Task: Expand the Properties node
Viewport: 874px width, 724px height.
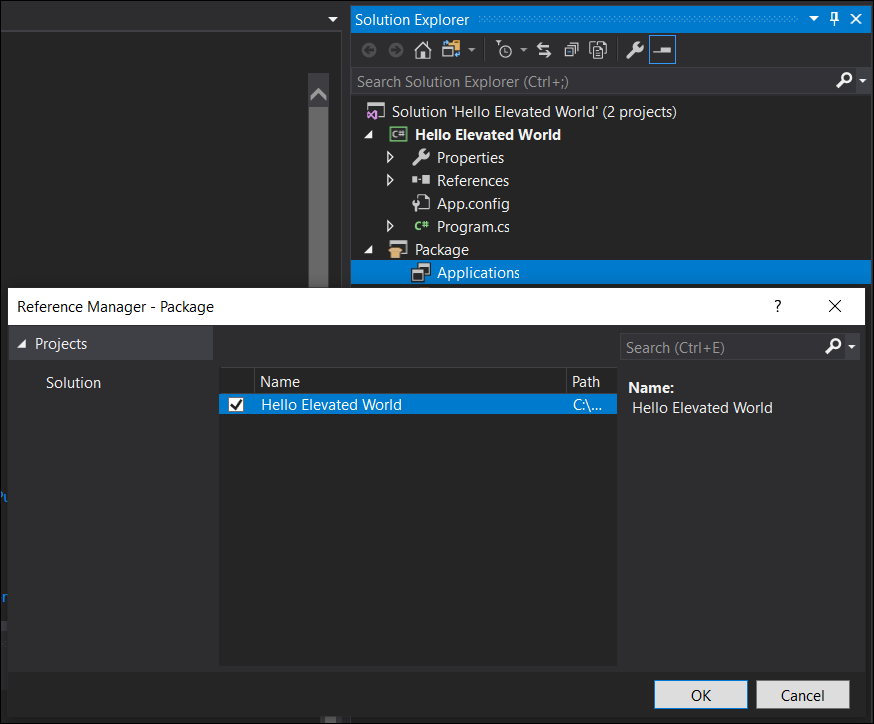Action: [x=390, y=158]
